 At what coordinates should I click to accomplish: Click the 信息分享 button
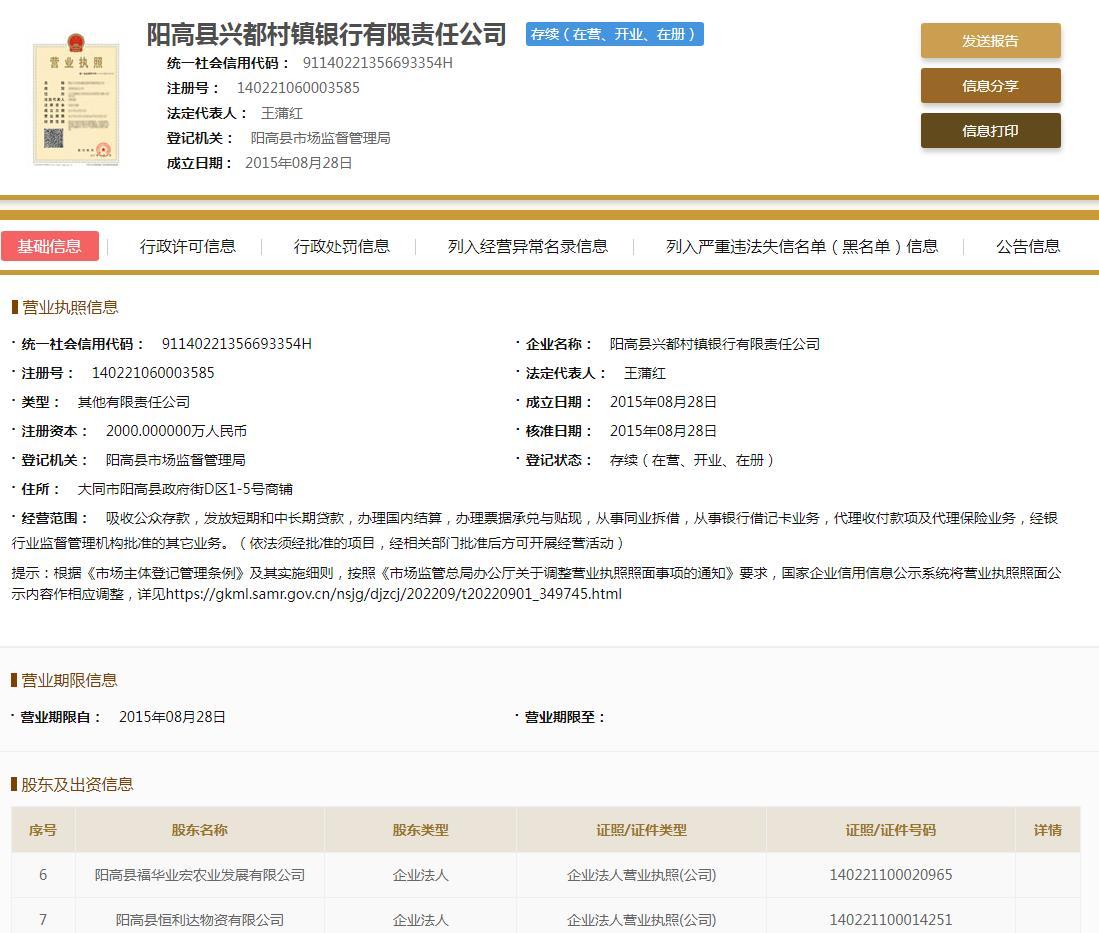pos(989,86)
